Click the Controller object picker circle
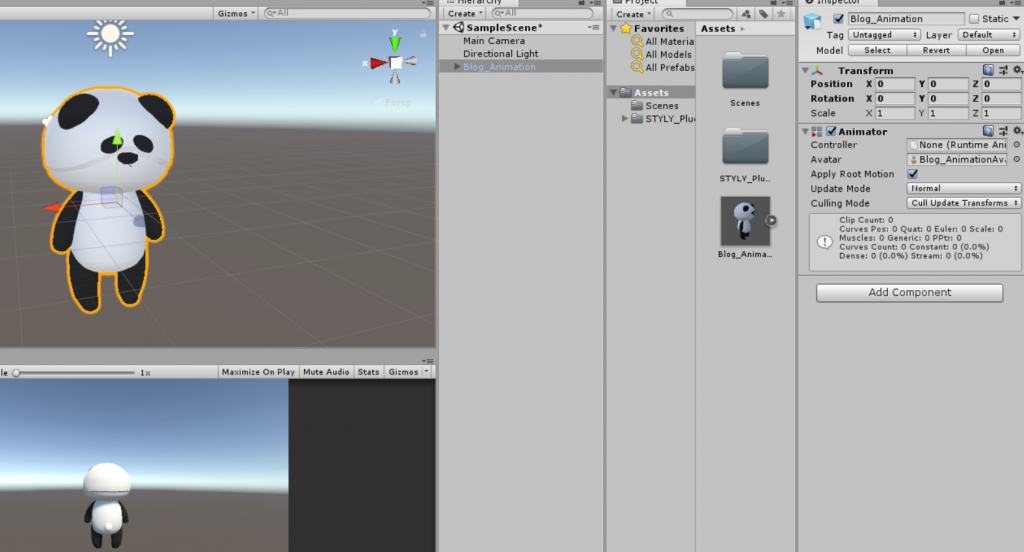This screenshot has height=552, width=1024. tap(1017, 144)
